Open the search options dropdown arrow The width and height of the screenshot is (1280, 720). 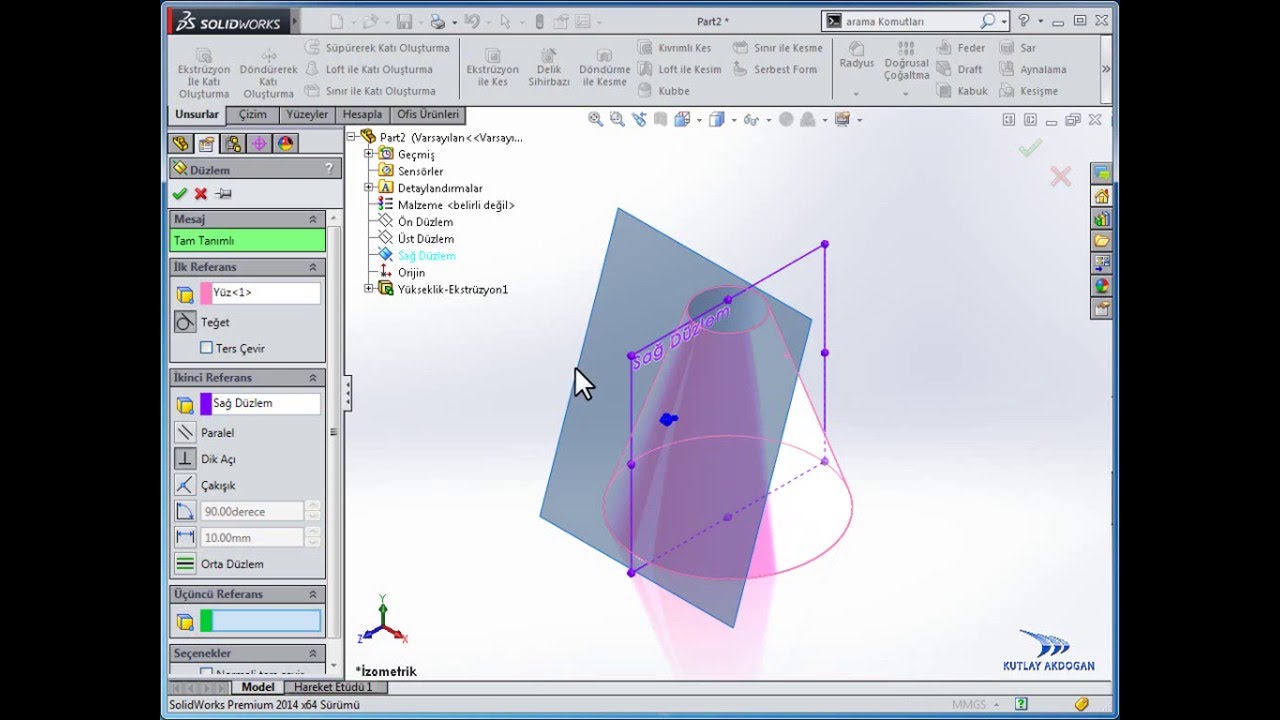[1003, 21]
